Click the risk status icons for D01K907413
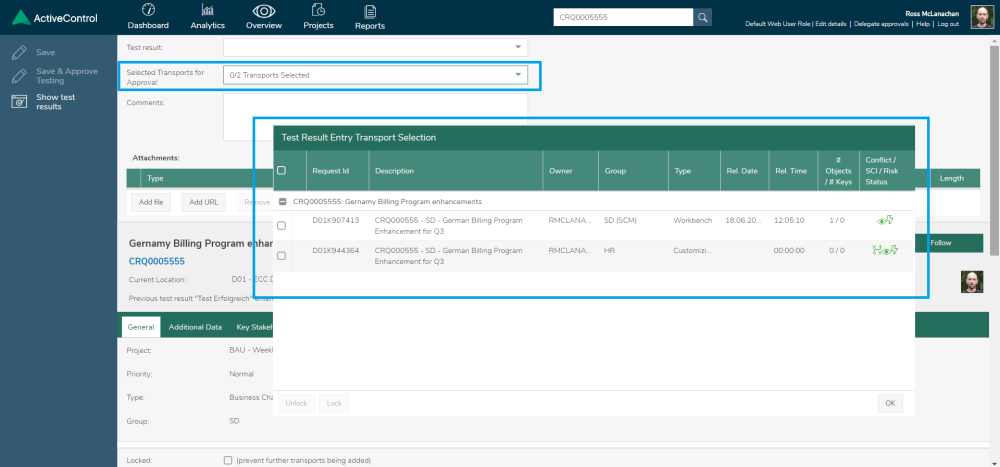This screenshot has height=467, width=1000. pos(885,220)
